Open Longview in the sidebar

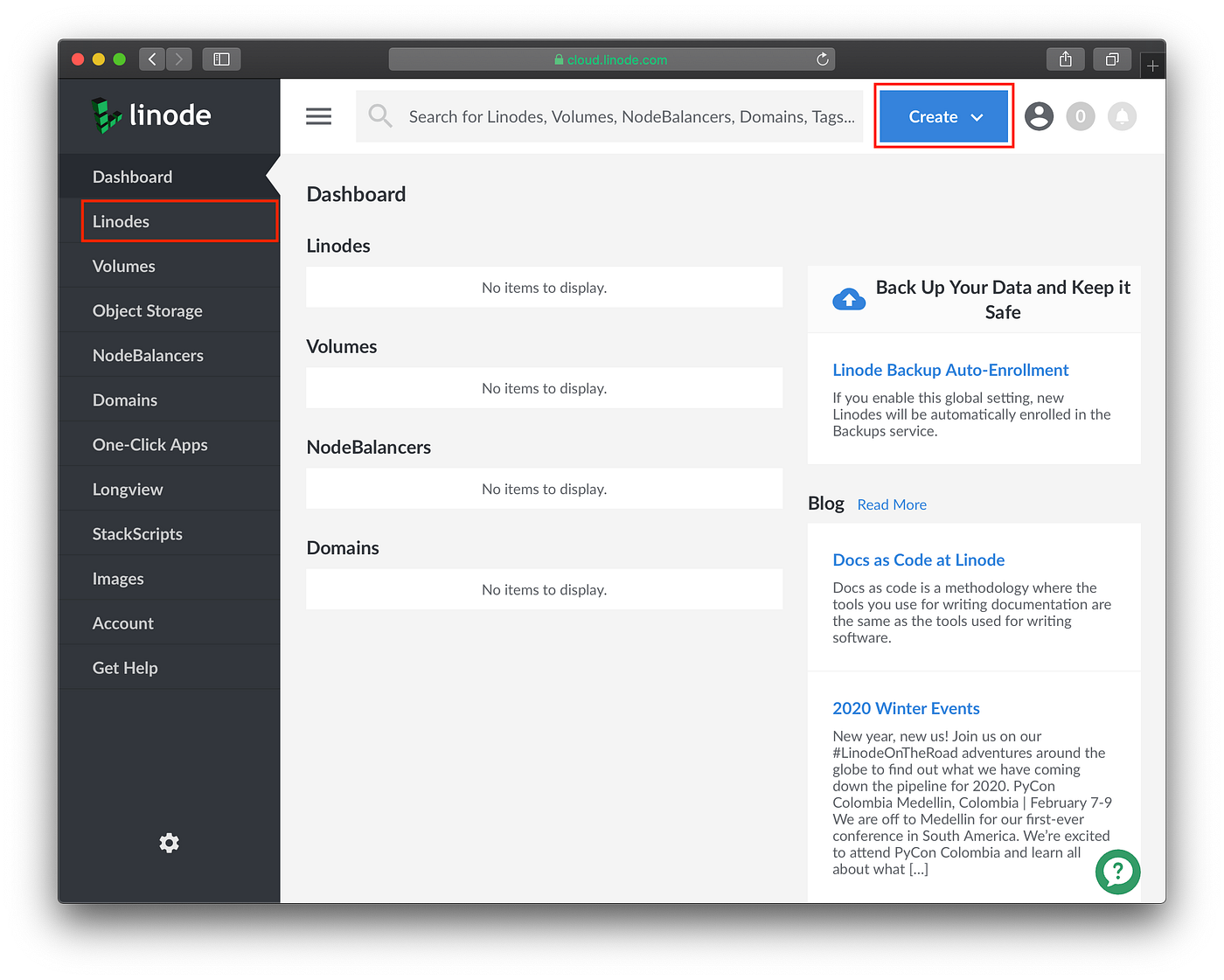pos(170,489)
